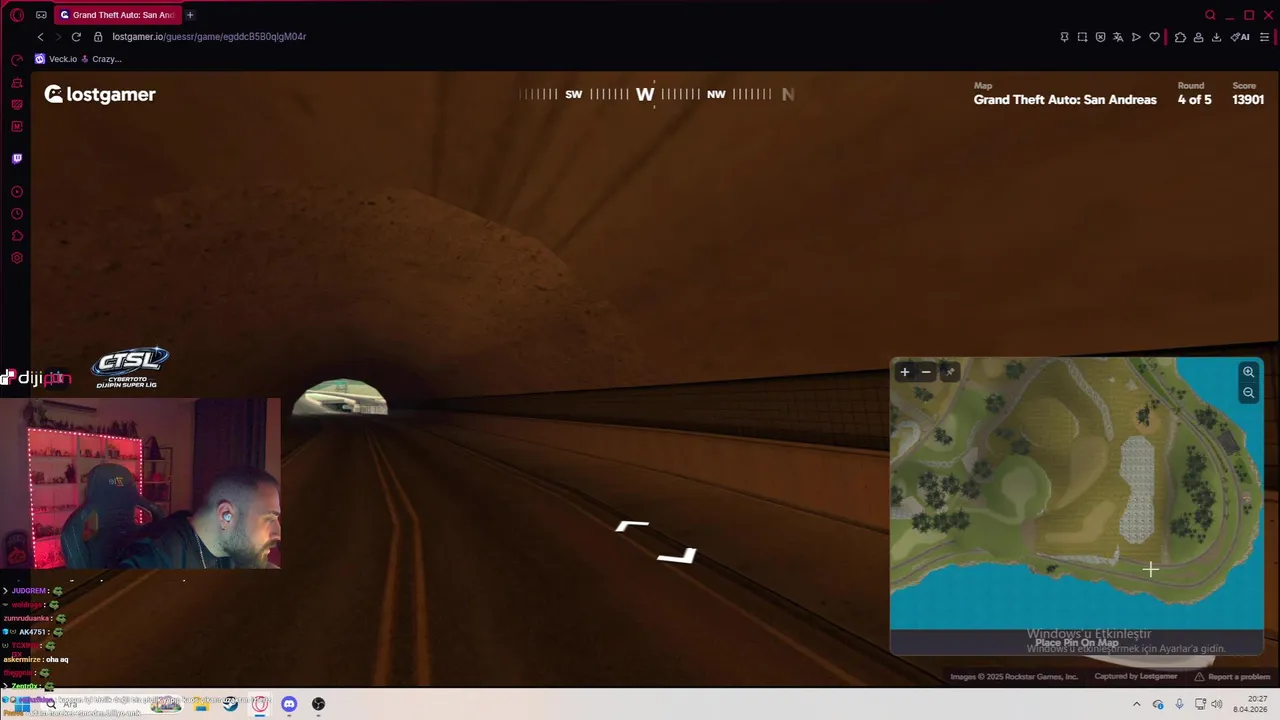The image size is (1280, 720).
Task: Add page to bookmarks heart icon
Action: 1154,37
